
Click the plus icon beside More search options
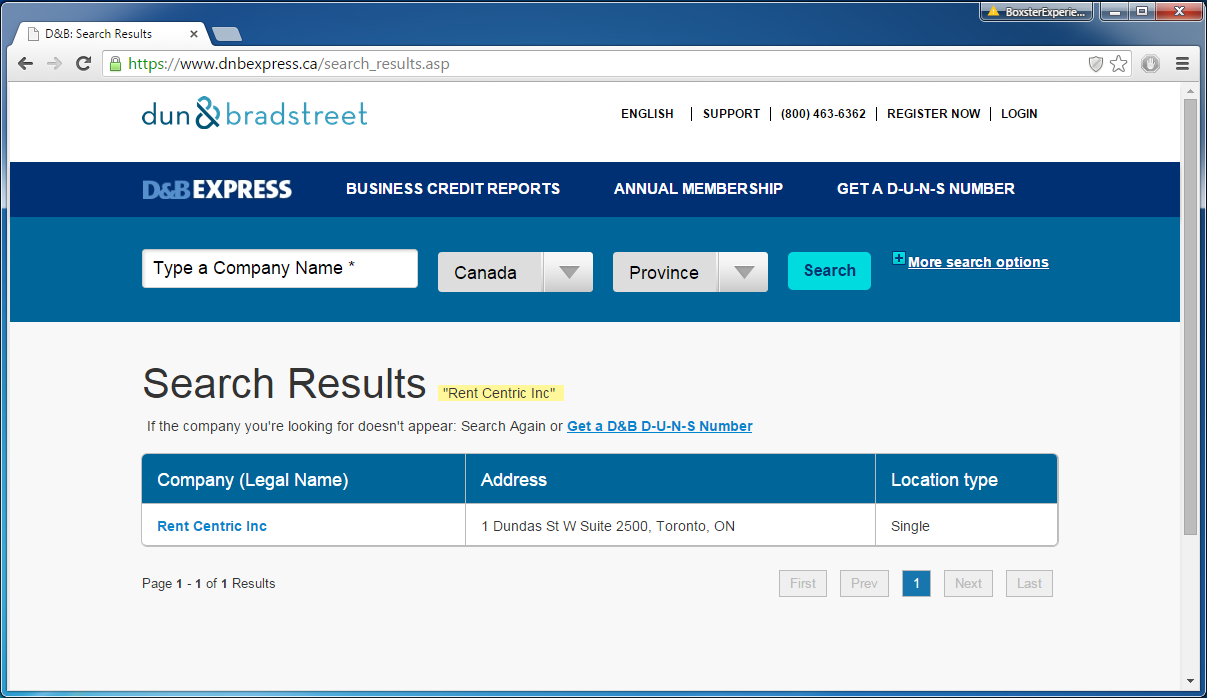pyautogui.click(x=898, y=260)
